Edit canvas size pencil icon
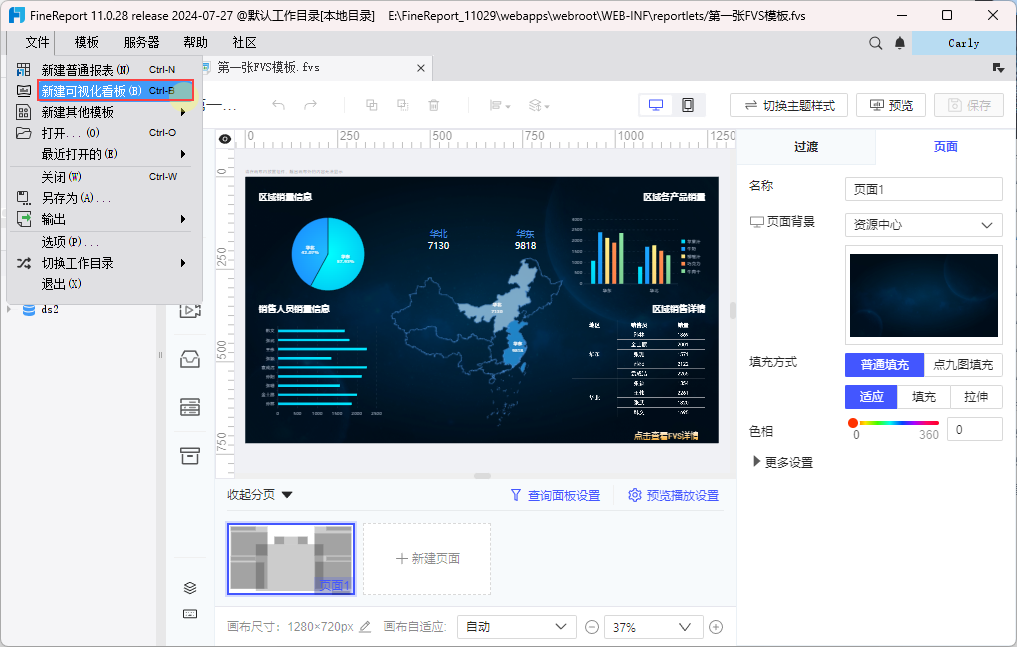The width and height of the screenshot is (1017, 647). pos(365,627)
